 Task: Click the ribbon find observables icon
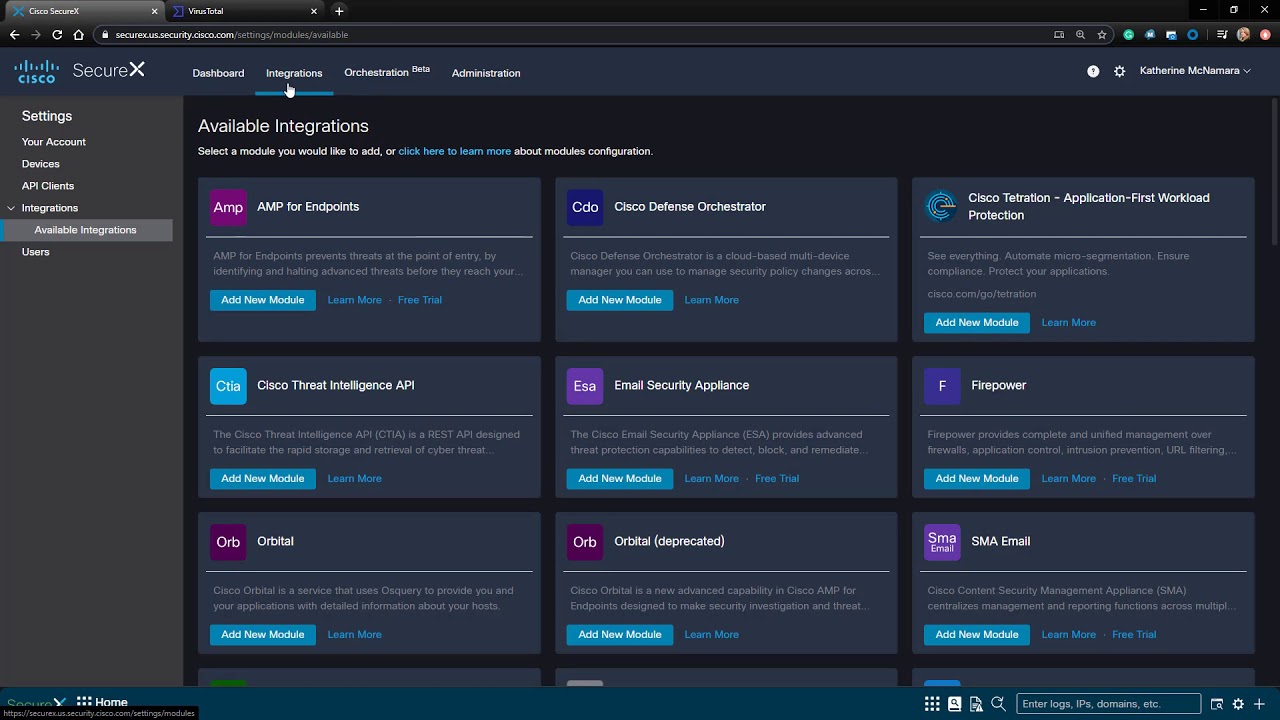pyautogui.click(x=1217, y=704)
